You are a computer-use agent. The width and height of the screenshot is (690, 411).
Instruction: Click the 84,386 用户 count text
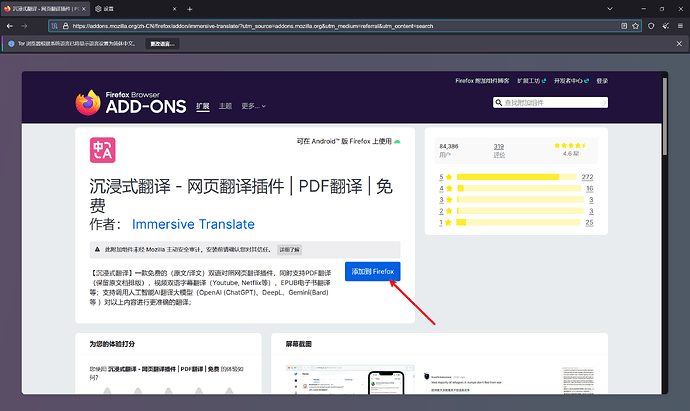coord(448,150)
